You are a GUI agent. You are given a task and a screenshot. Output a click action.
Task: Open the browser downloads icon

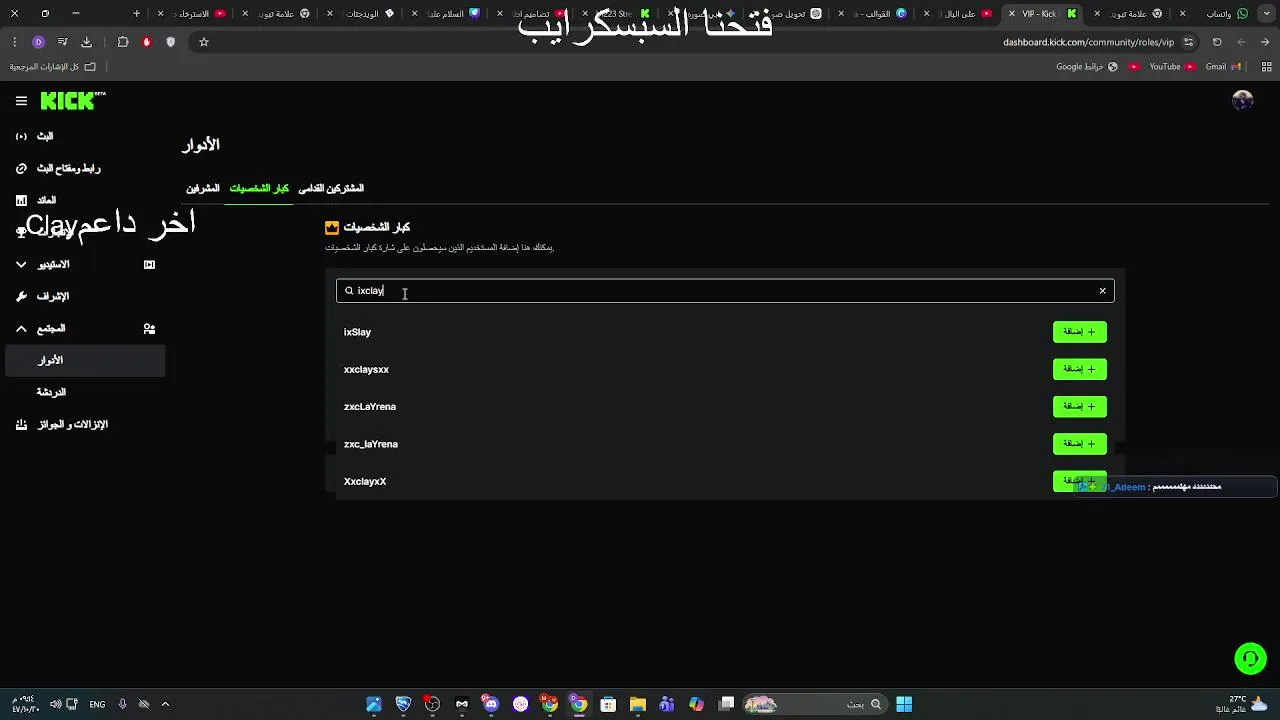86,42
